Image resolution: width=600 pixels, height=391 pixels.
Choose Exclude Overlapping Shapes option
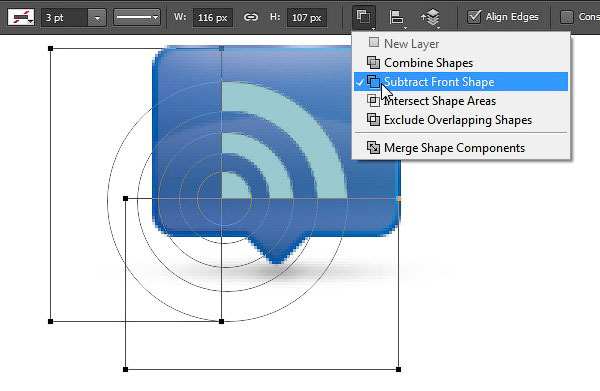(x=461, y=120)
